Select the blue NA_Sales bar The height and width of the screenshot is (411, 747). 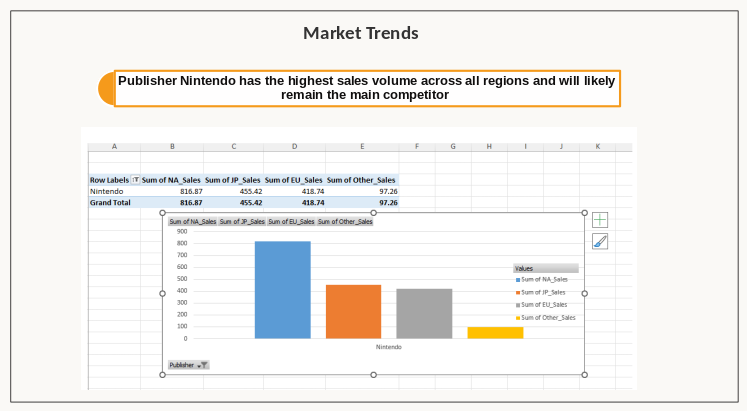point(283,290)
